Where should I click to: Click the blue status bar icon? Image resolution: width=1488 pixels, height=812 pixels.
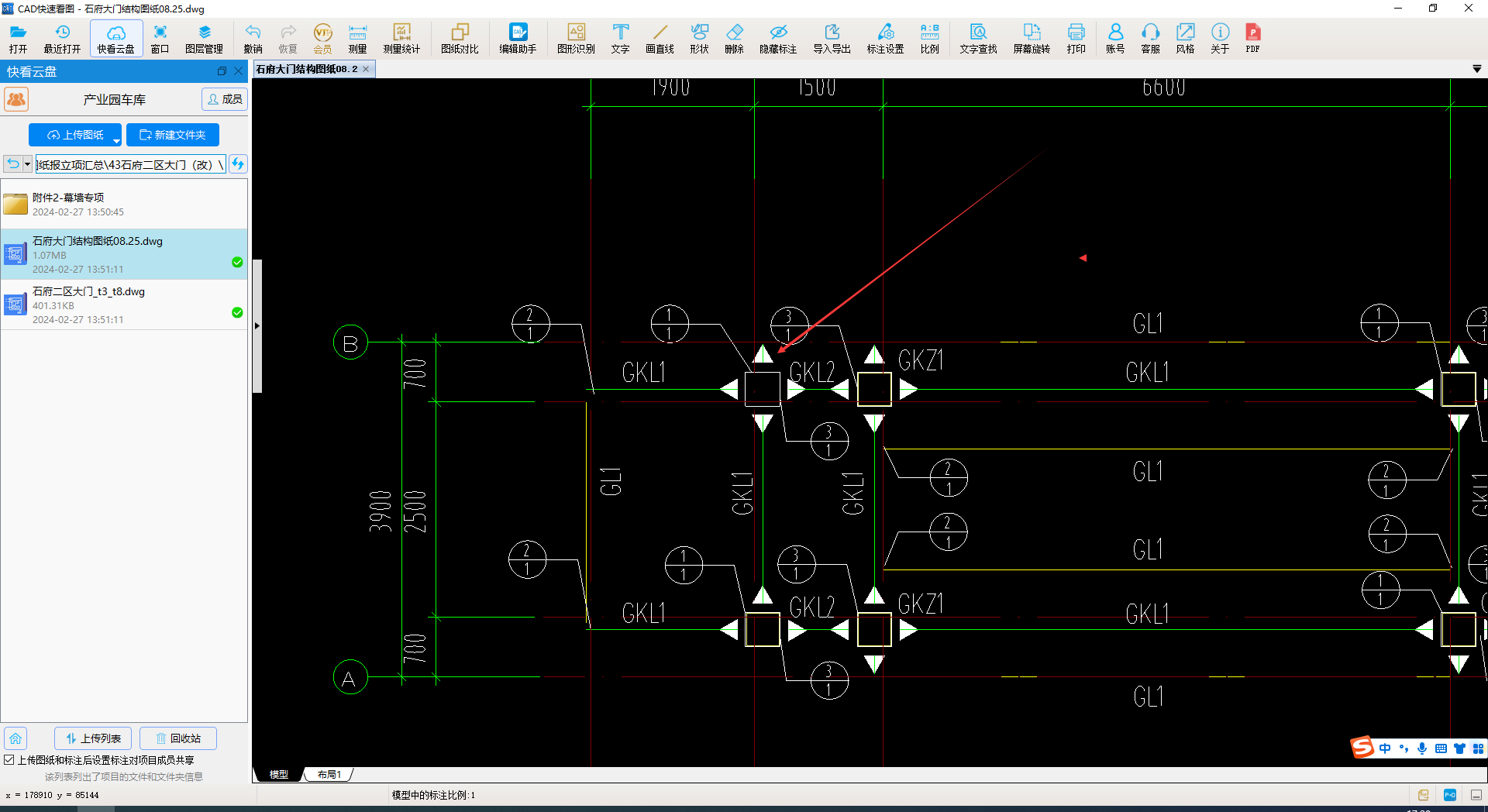pyautogui.click(x=1450, y=795)
